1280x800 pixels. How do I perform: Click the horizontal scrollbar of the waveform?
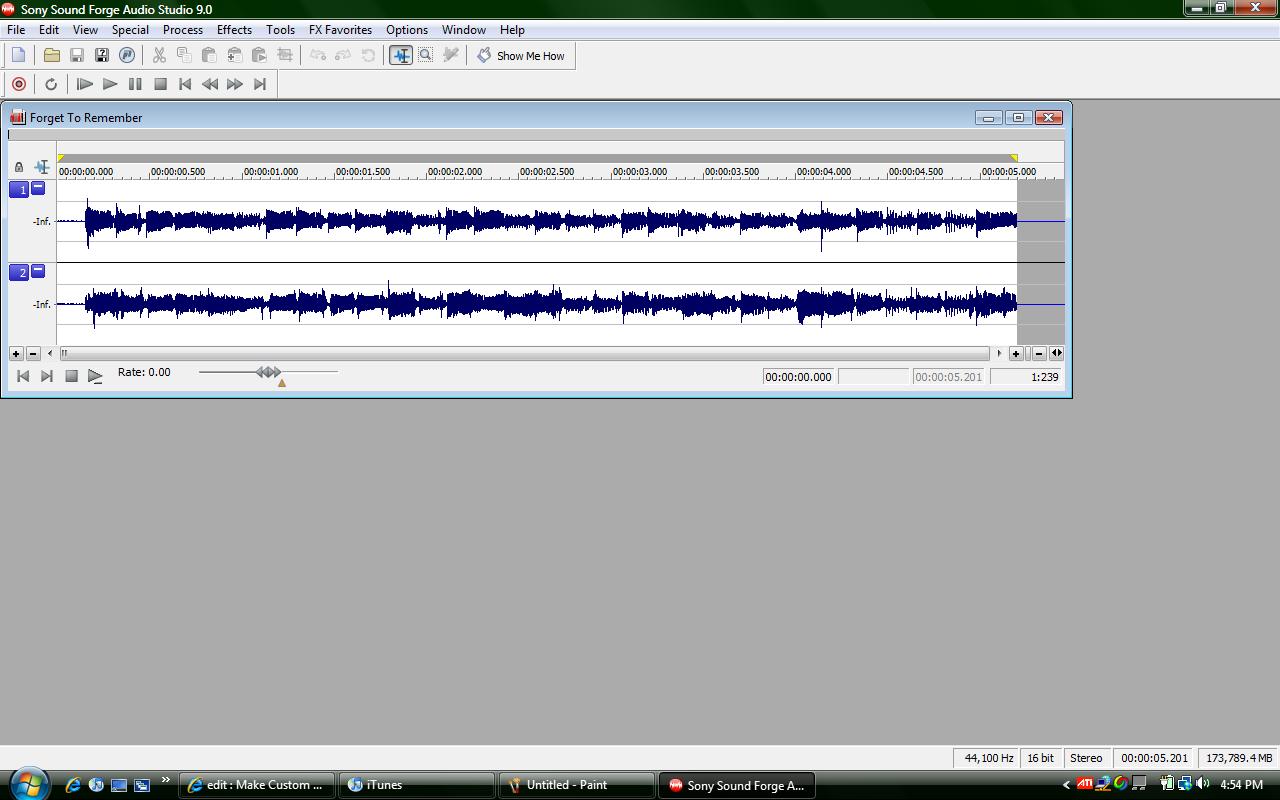[x=525, y=353]
